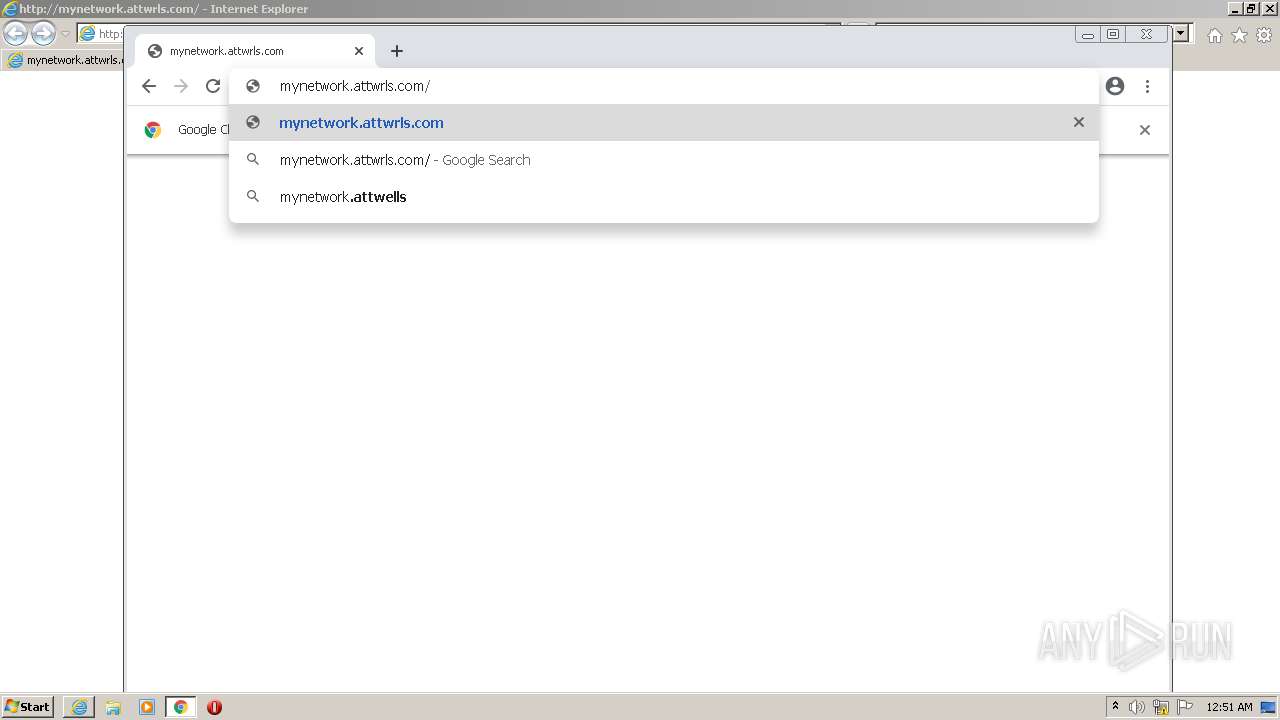Dismiss the Google Chrome info bar
Viewport: 1280px width, 720px height.
1145,130
